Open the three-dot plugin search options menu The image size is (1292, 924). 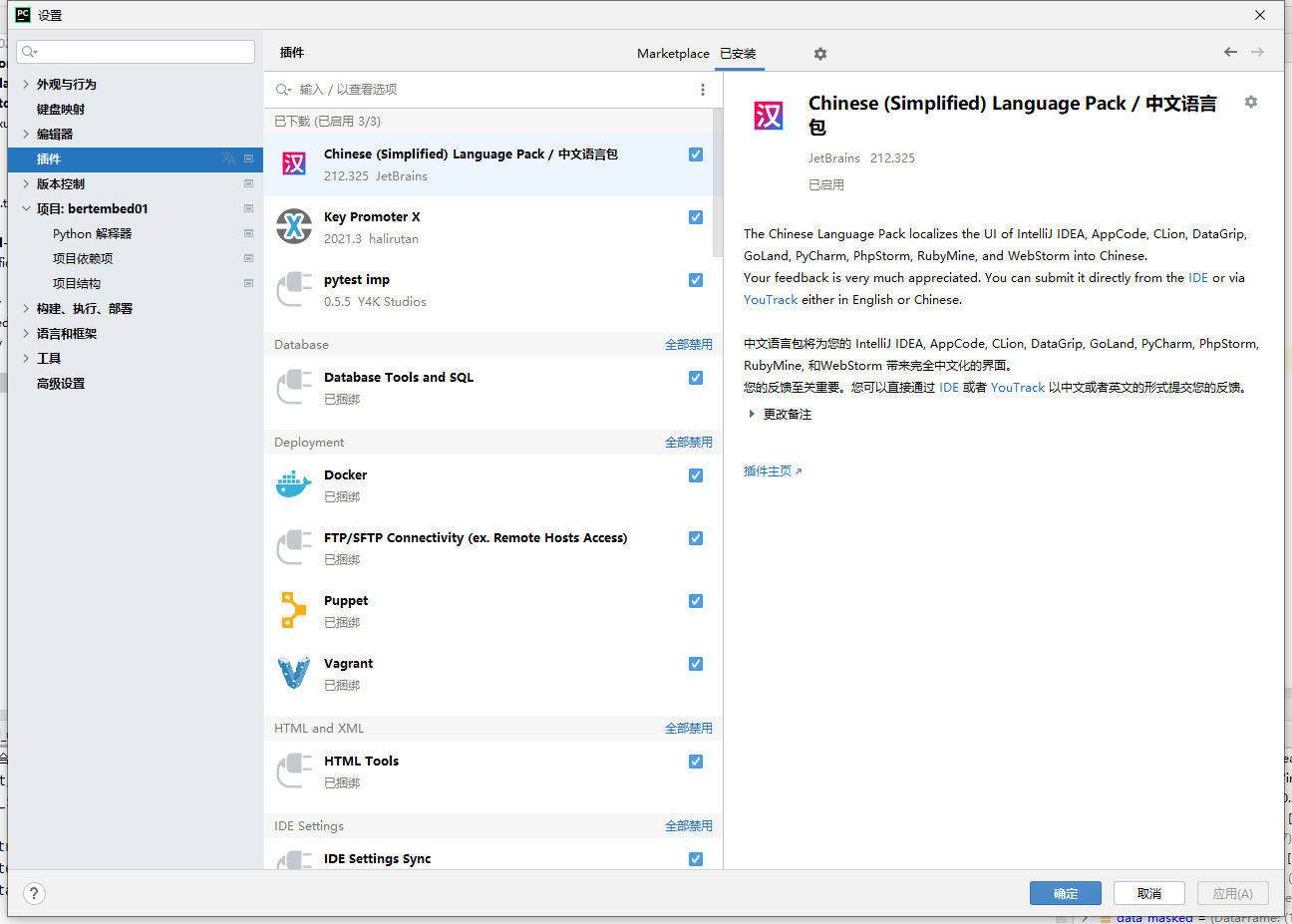coord(703,90)
